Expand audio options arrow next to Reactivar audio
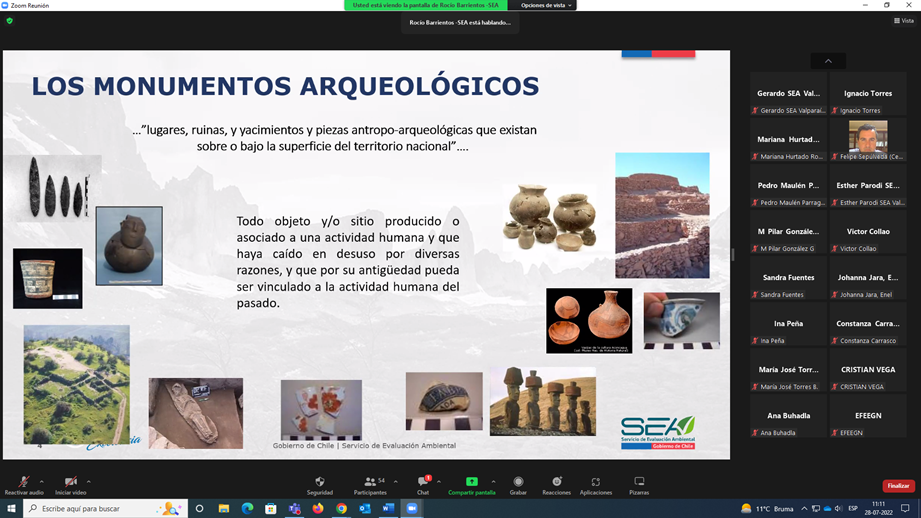Screen dimensions: 921x518 coord(41,481)
